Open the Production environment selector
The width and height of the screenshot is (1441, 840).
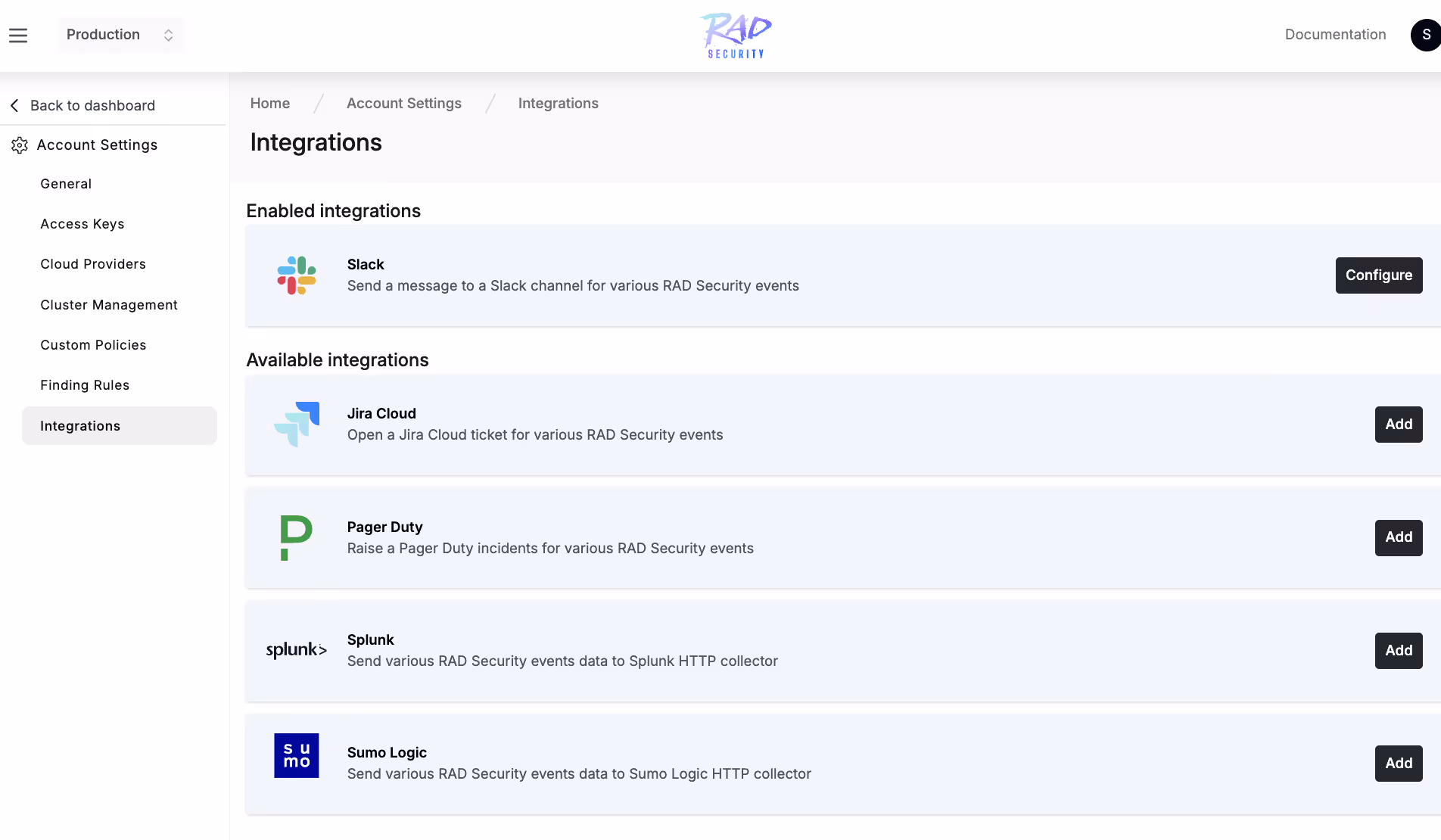[x=120, y=35]
